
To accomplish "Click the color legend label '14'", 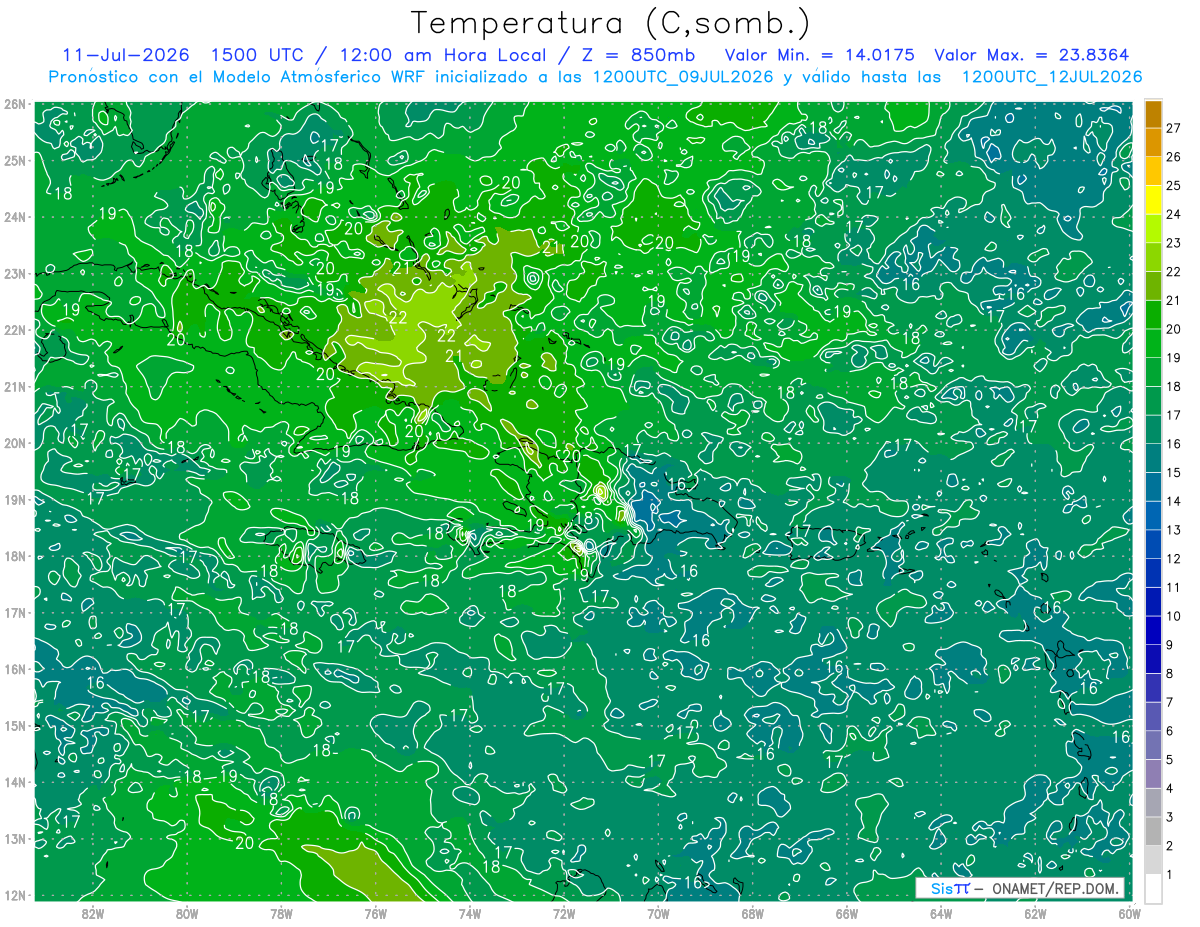I will click(x=1174, y=501).
